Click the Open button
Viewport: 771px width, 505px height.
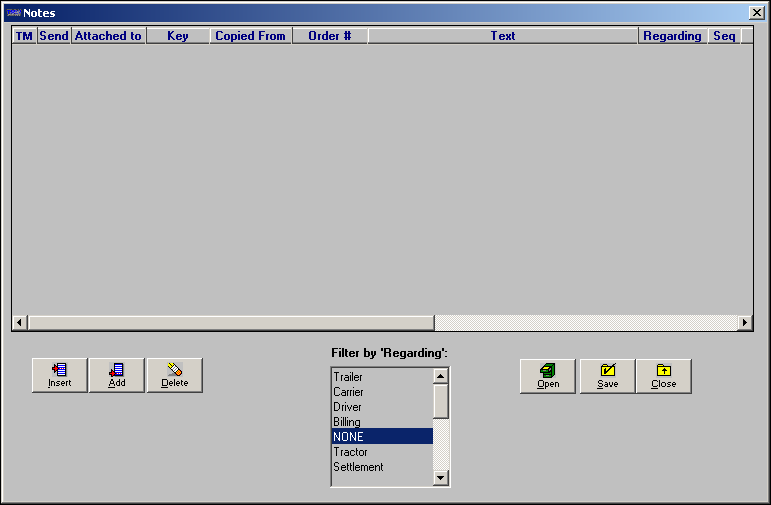tap(548, 376)
